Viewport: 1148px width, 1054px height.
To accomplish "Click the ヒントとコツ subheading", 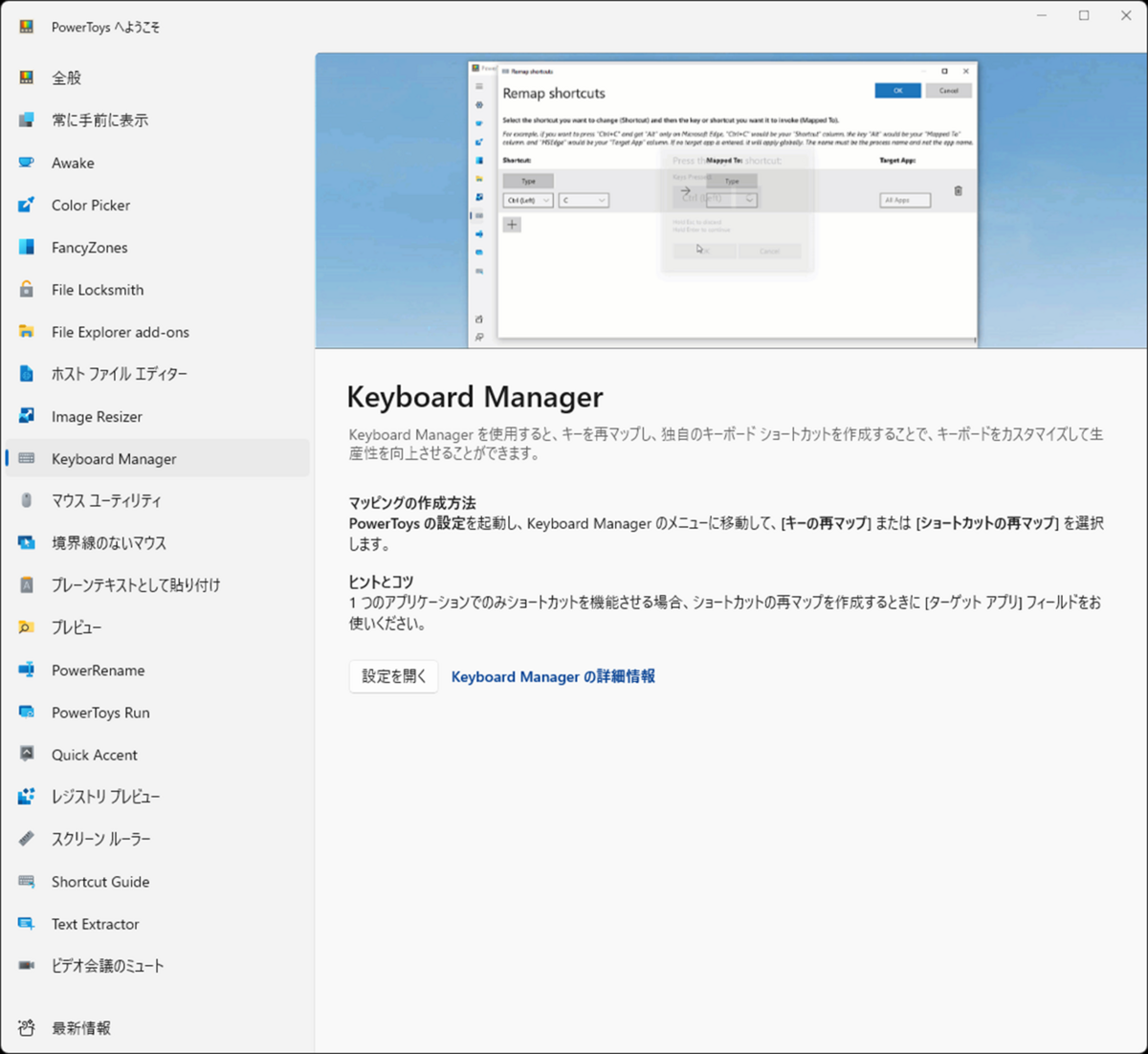I will (x=381, y=581).
